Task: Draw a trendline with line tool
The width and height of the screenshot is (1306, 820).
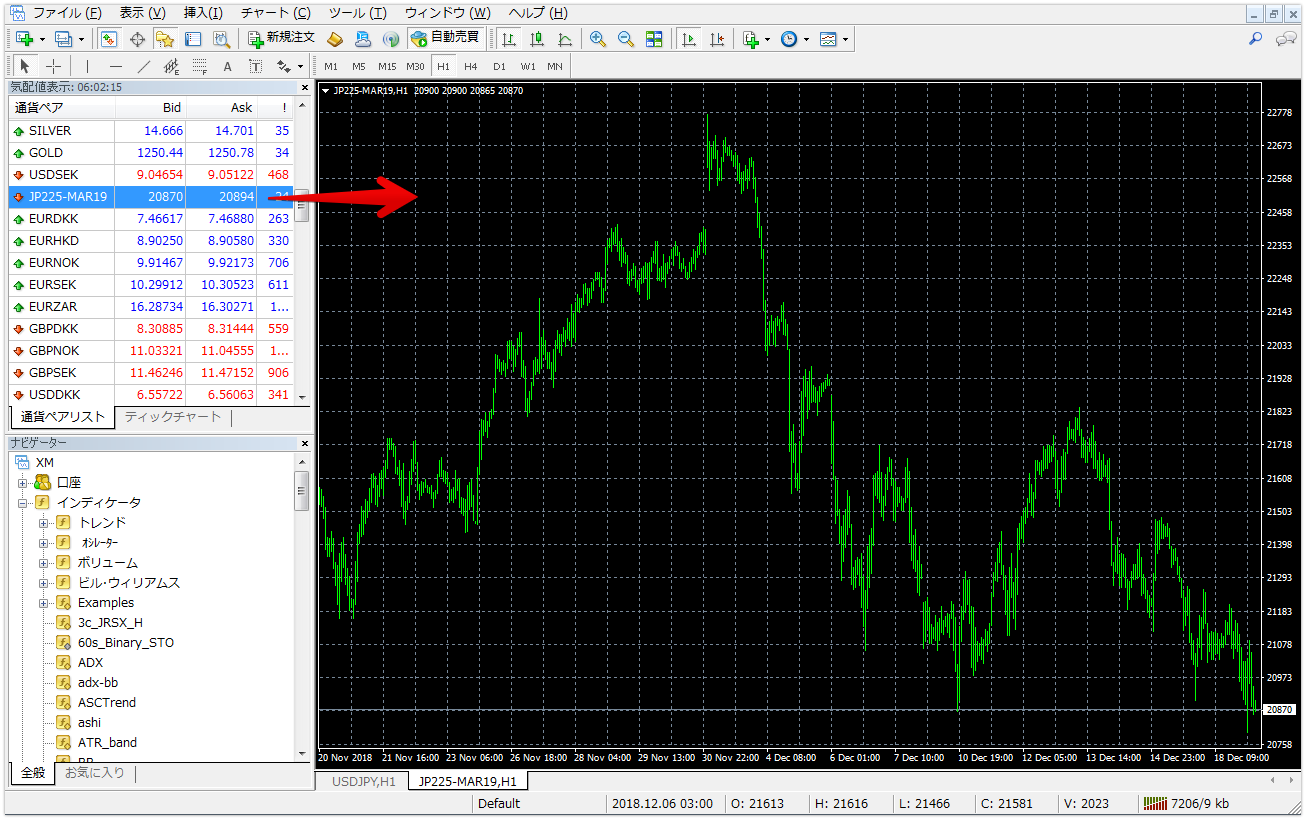Action: 144,67
